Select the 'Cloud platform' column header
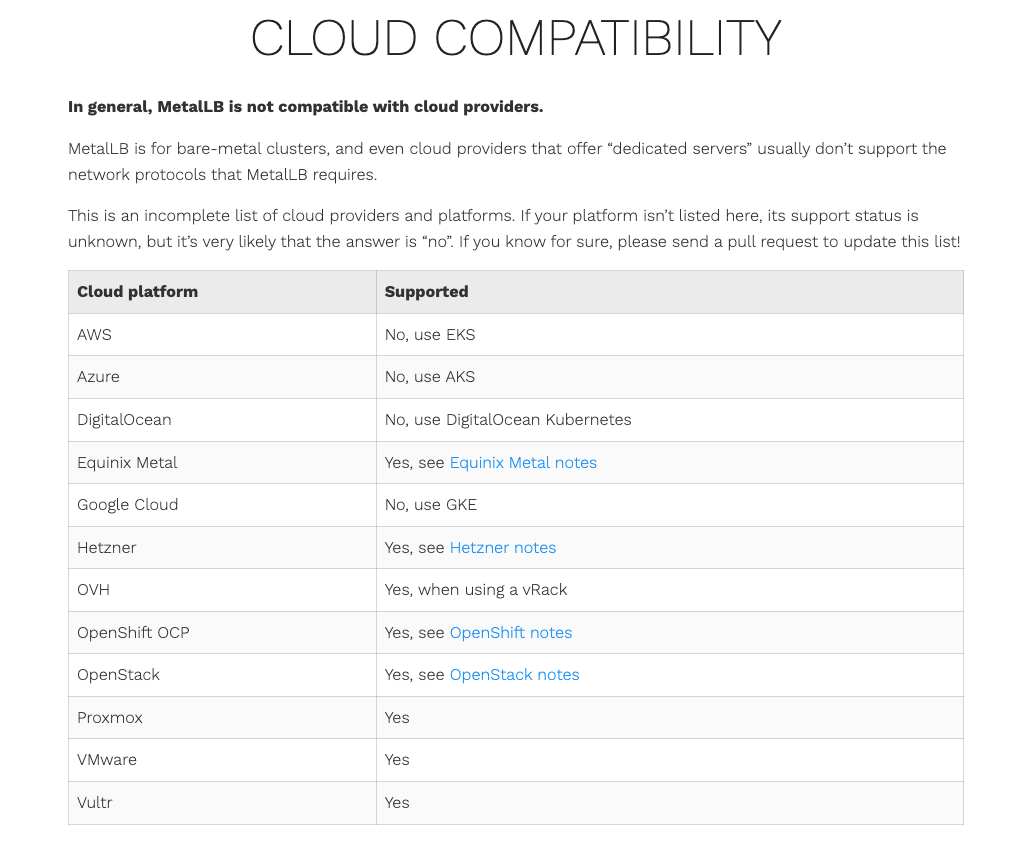Screen dimensions: 1030x842 [222, 292]
